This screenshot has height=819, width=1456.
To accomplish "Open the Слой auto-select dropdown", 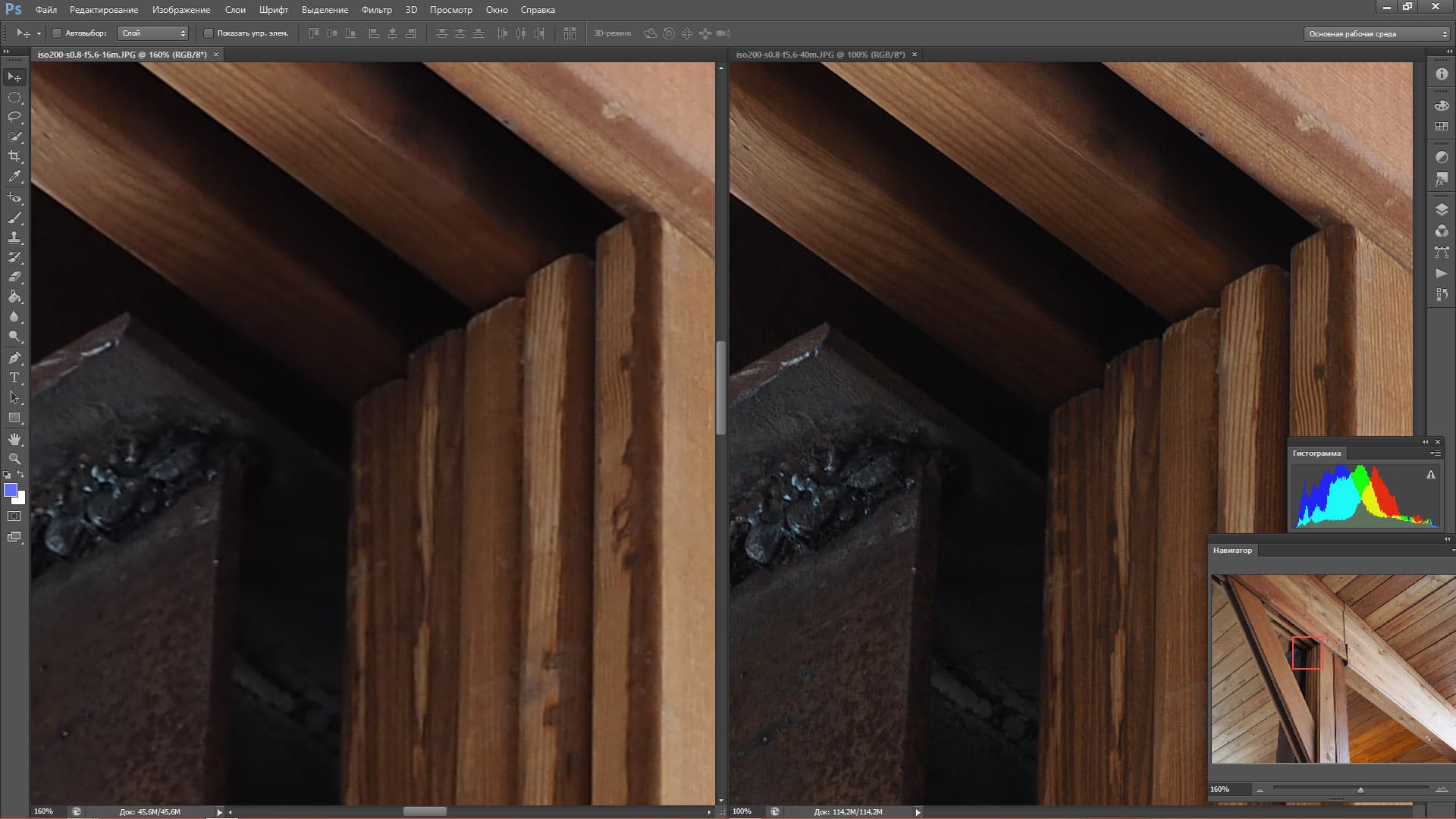I will pos(153,33).
